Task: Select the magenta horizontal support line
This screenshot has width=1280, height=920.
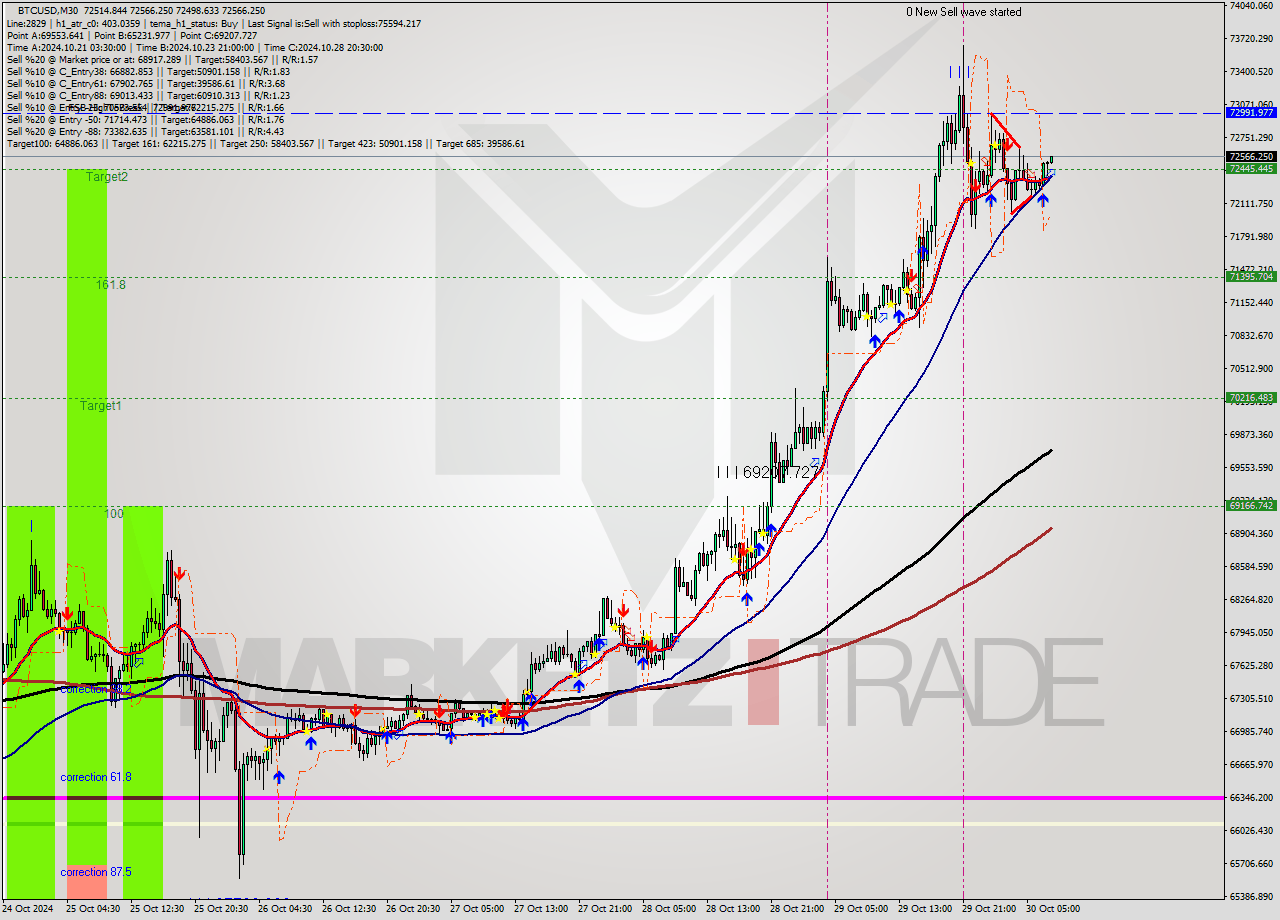Action: 612,798
